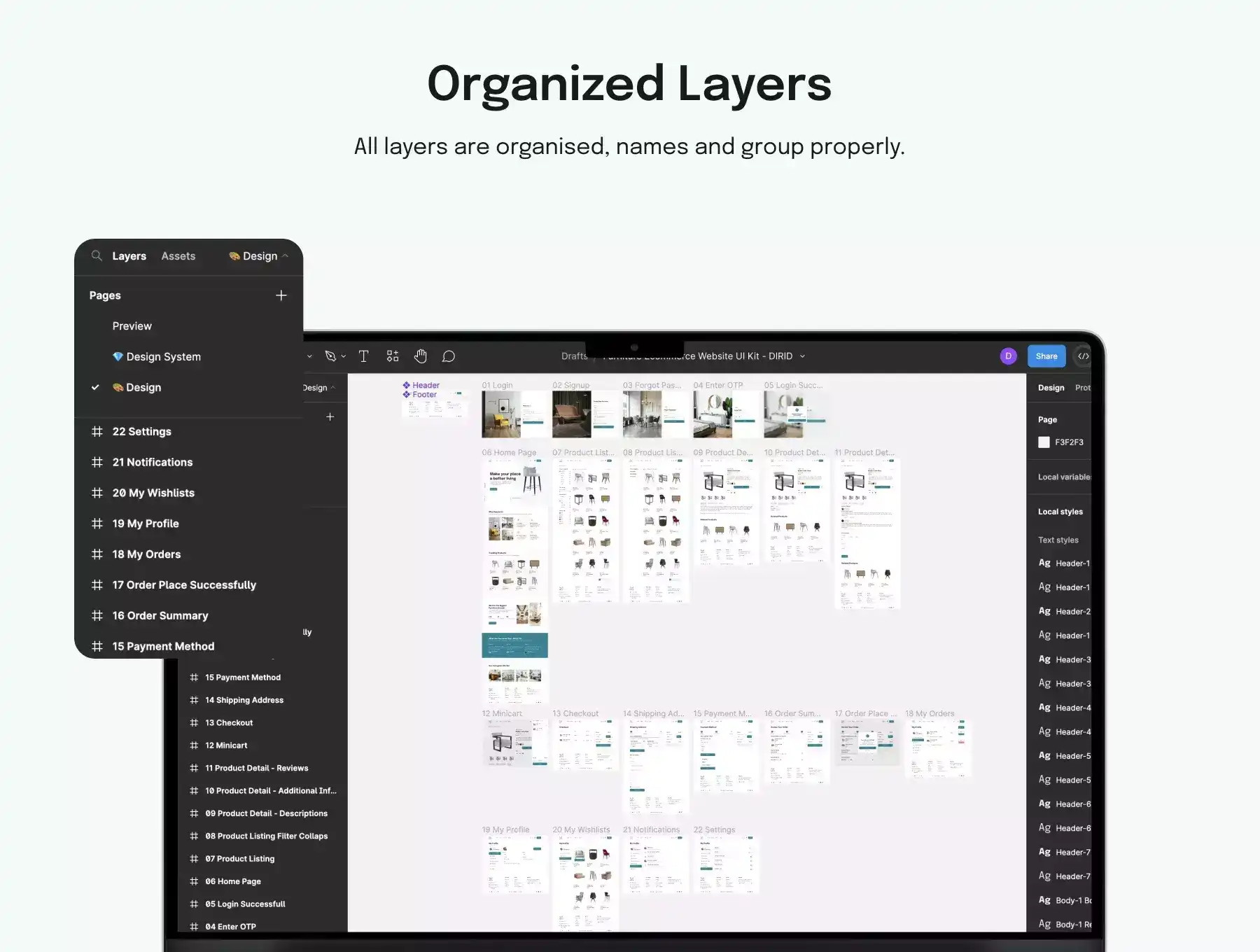Expand the Design page dropdown in panel header
The image size is (1260, 952).
(x=259, y=256)
